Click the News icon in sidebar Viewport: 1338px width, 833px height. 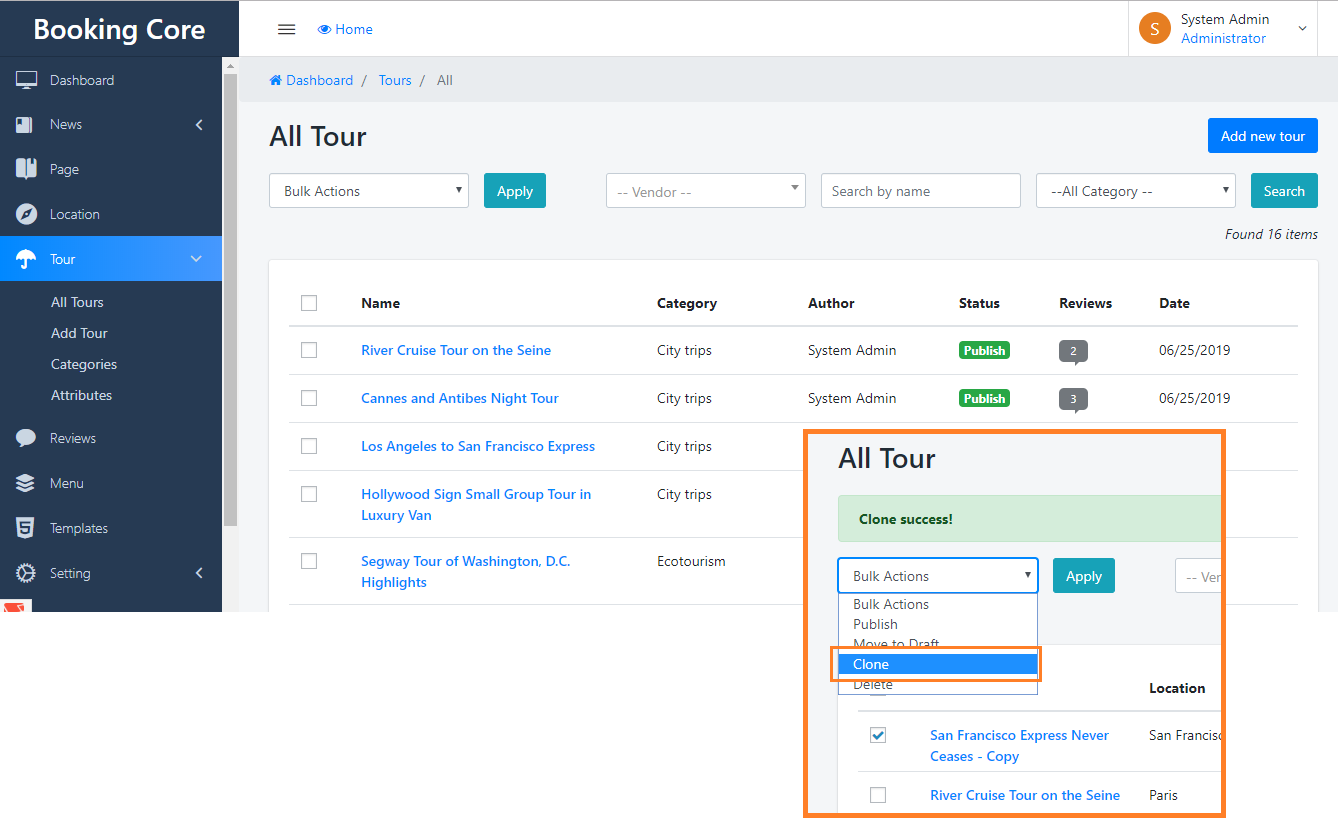pyautogui.click(x=26, y=125)
